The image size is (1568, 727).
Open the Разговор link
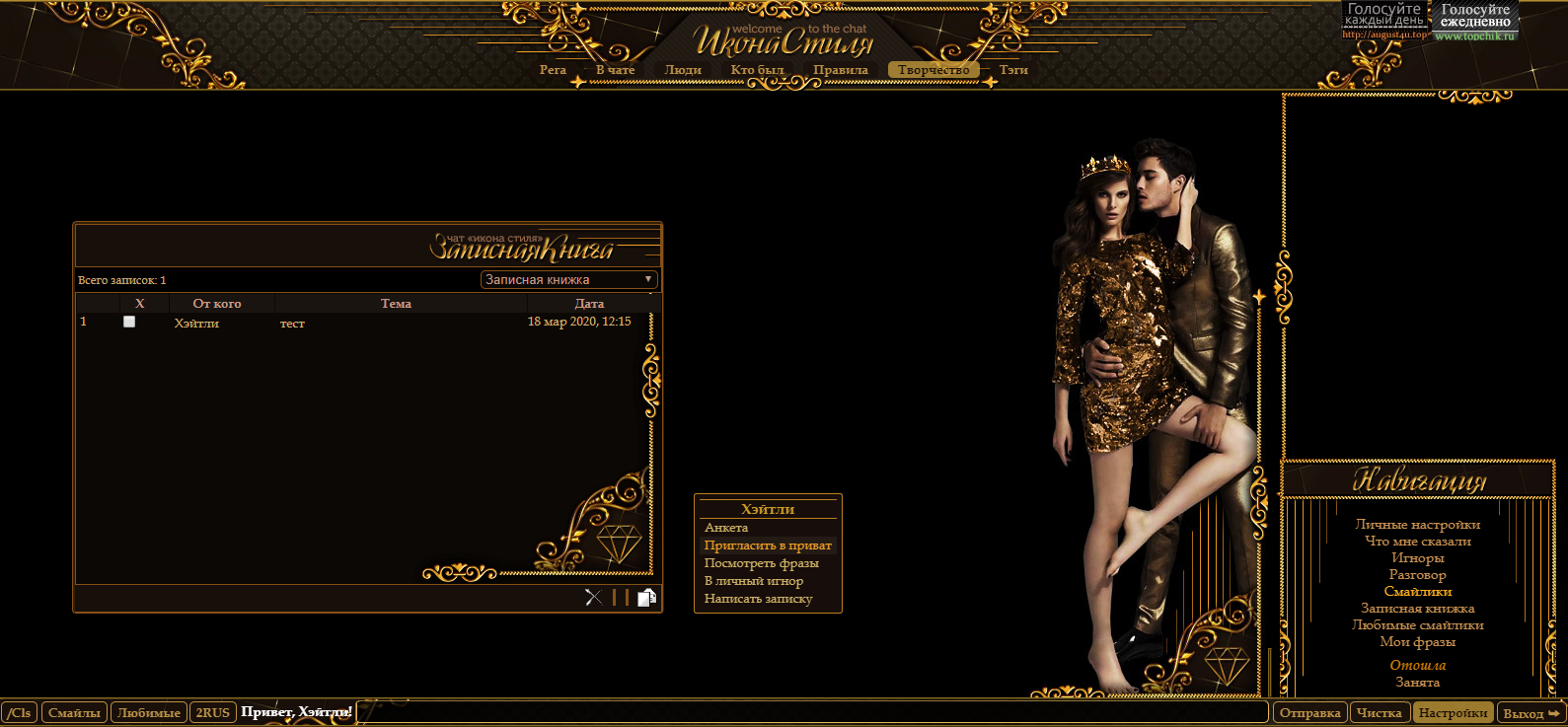(1418, 574)
